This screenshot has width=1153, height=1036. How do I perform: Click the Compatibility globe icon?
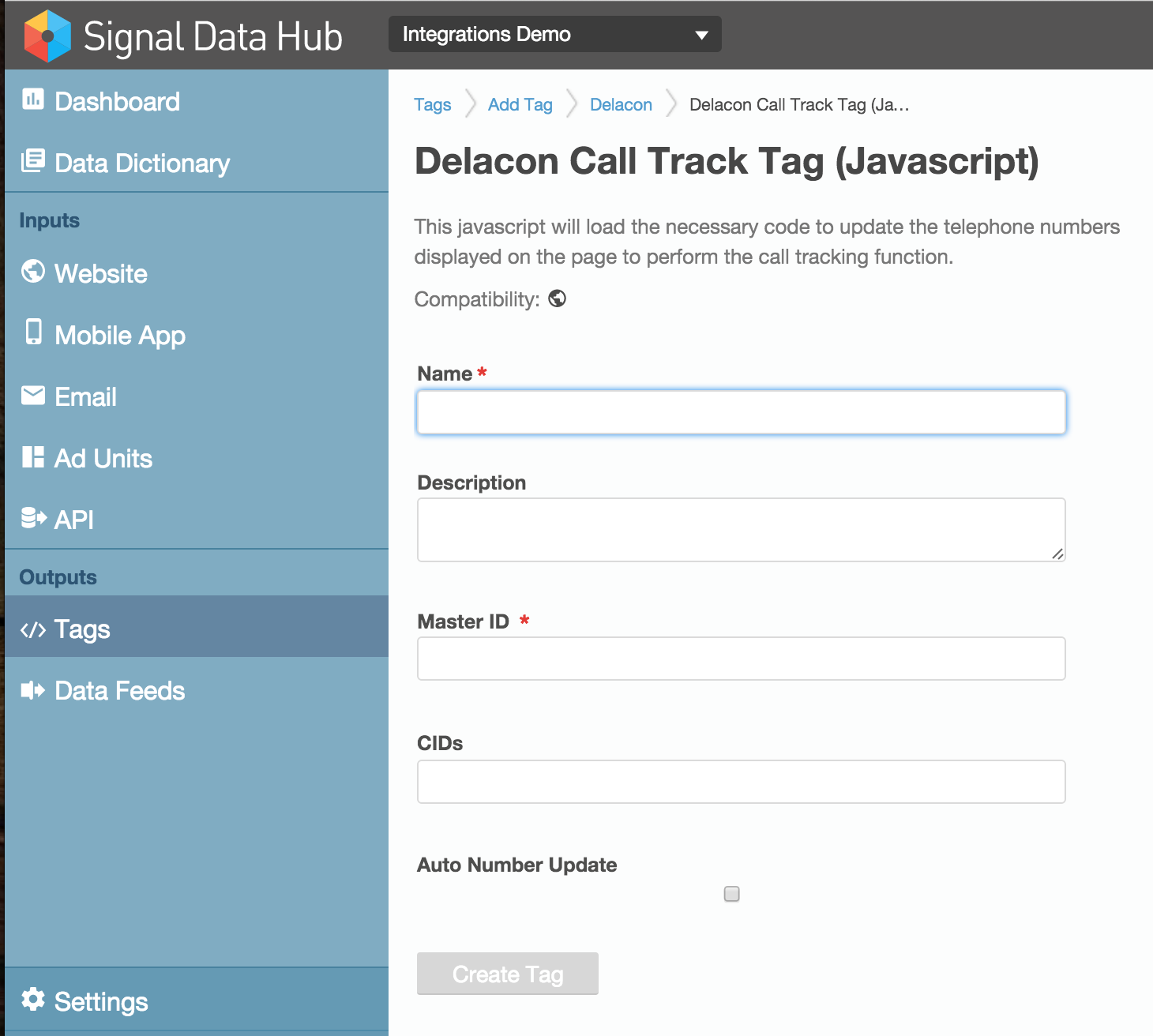(x=558, y=298)
